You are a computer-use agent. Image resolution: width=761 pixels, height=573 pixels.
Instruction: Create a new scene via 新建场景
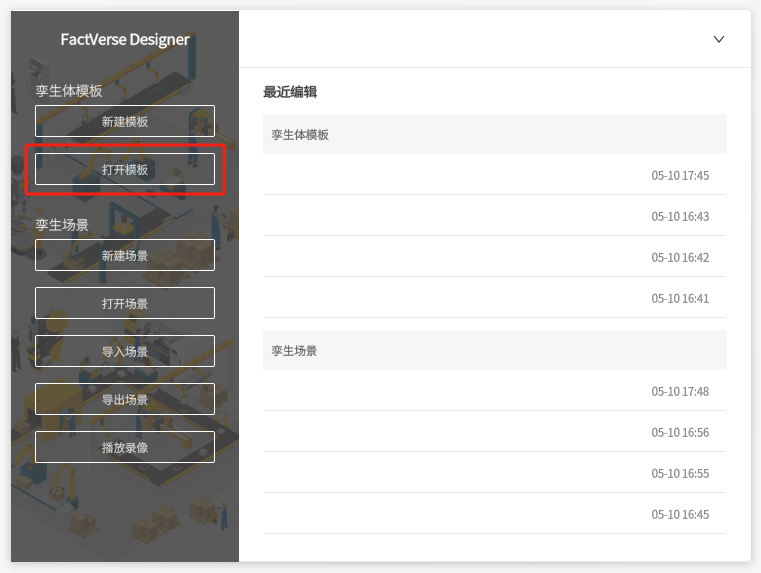tap(125, 255)
